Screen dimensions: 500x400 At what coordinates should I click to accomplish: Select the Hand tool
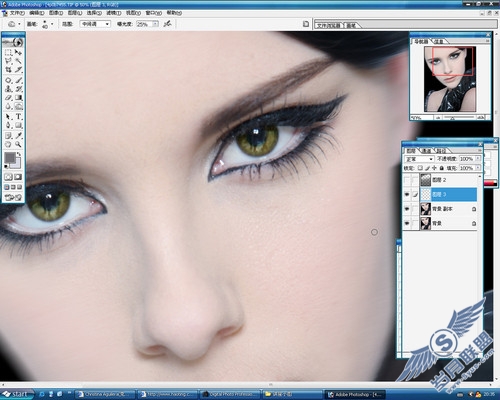9,144
